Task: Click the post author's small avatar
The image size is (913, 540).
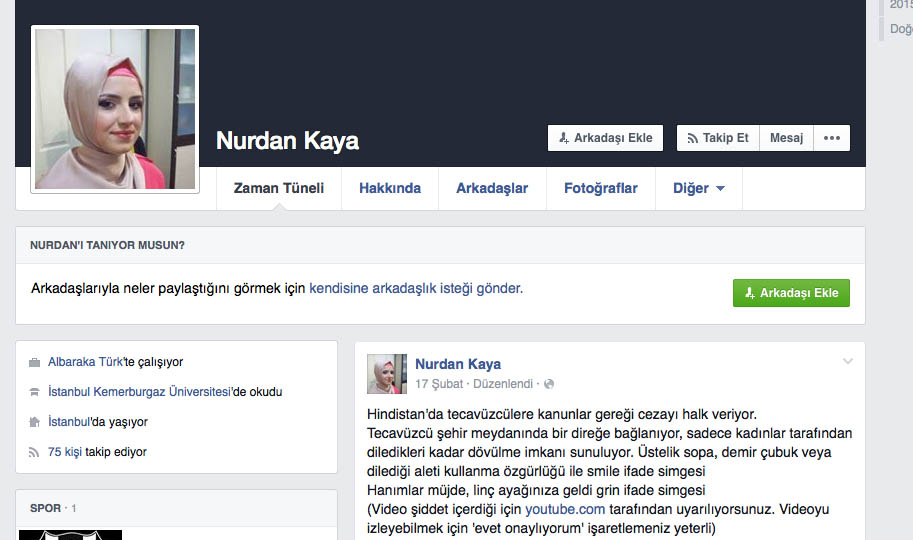Action: (387, 374)
